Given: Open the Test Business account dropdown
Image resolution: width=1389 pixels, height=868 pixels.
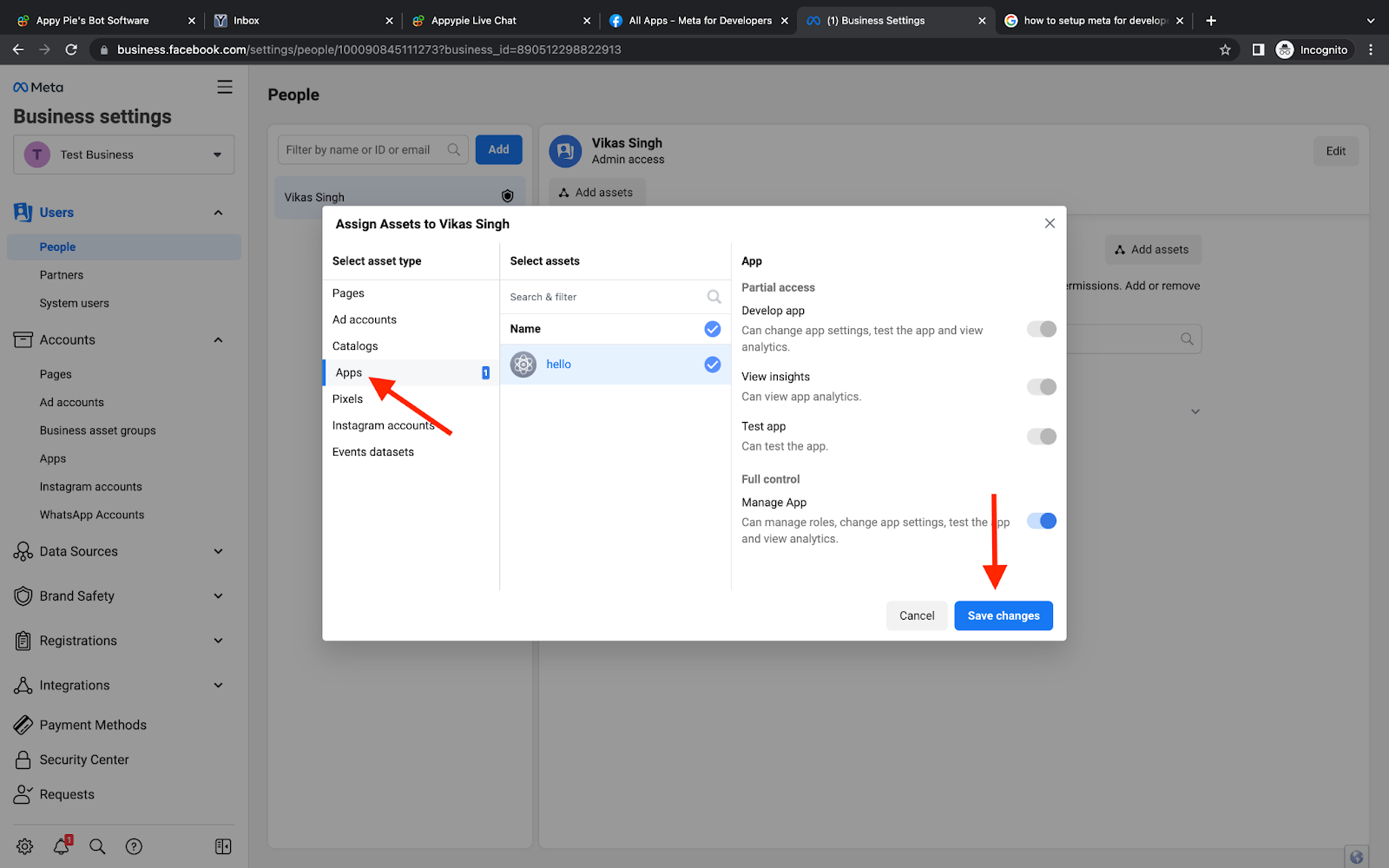Looking at the screenshot, I should click(124, 155).
